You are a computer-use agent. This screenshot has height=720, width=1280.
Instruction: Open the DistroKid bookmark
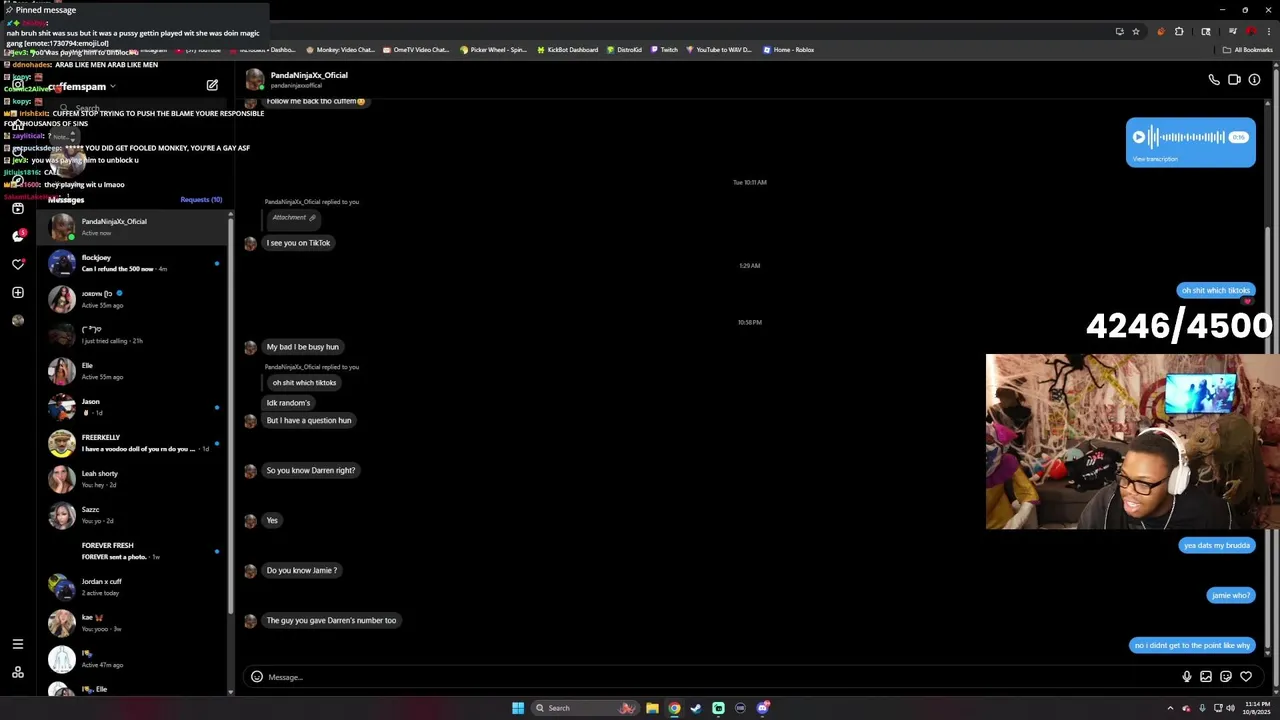[x=625, y=50]
